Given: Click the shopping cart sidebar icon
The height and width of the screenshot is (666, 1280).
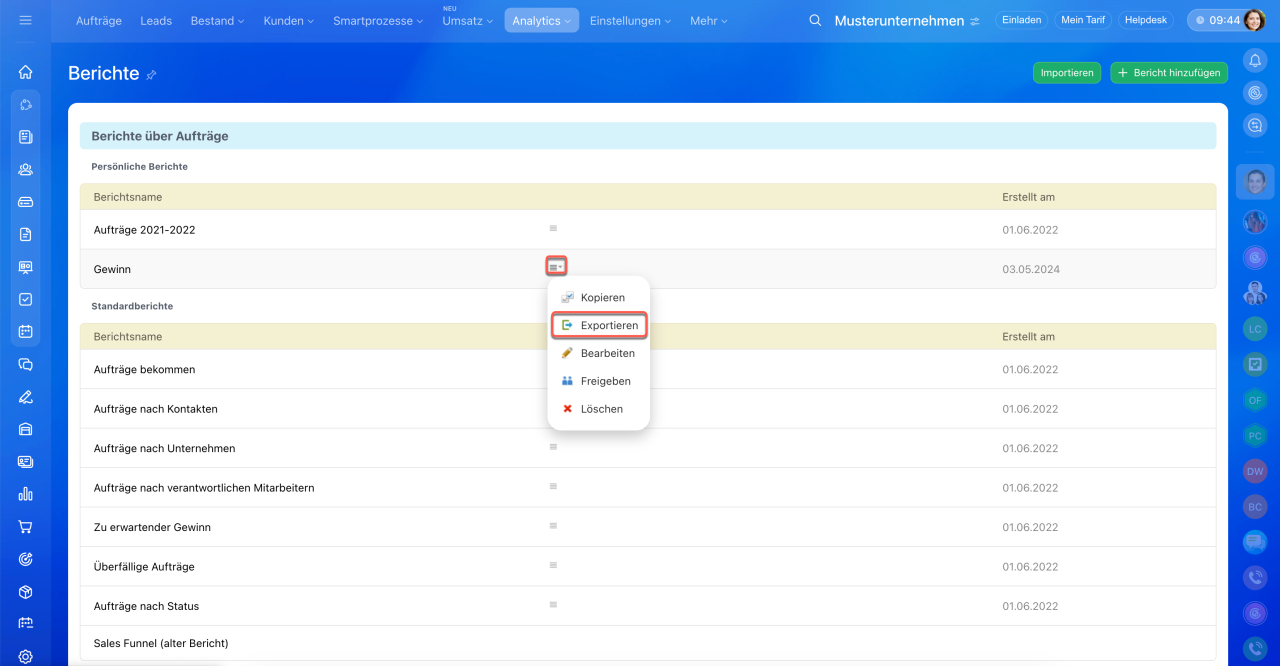Looking at the screenshot, I should coord(26,527).
